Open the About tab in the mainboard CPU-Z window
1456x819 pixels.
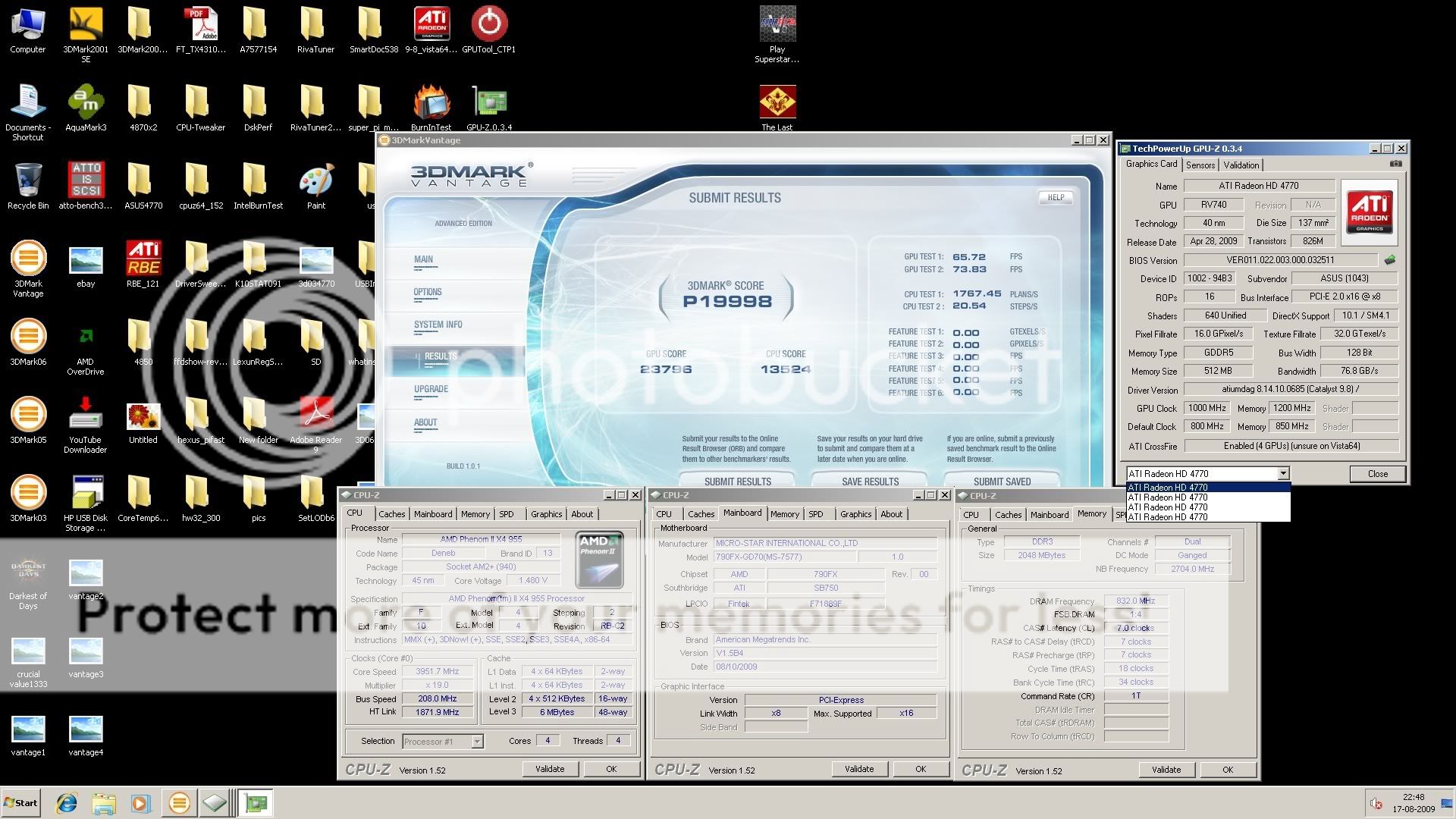click(892, 514)
